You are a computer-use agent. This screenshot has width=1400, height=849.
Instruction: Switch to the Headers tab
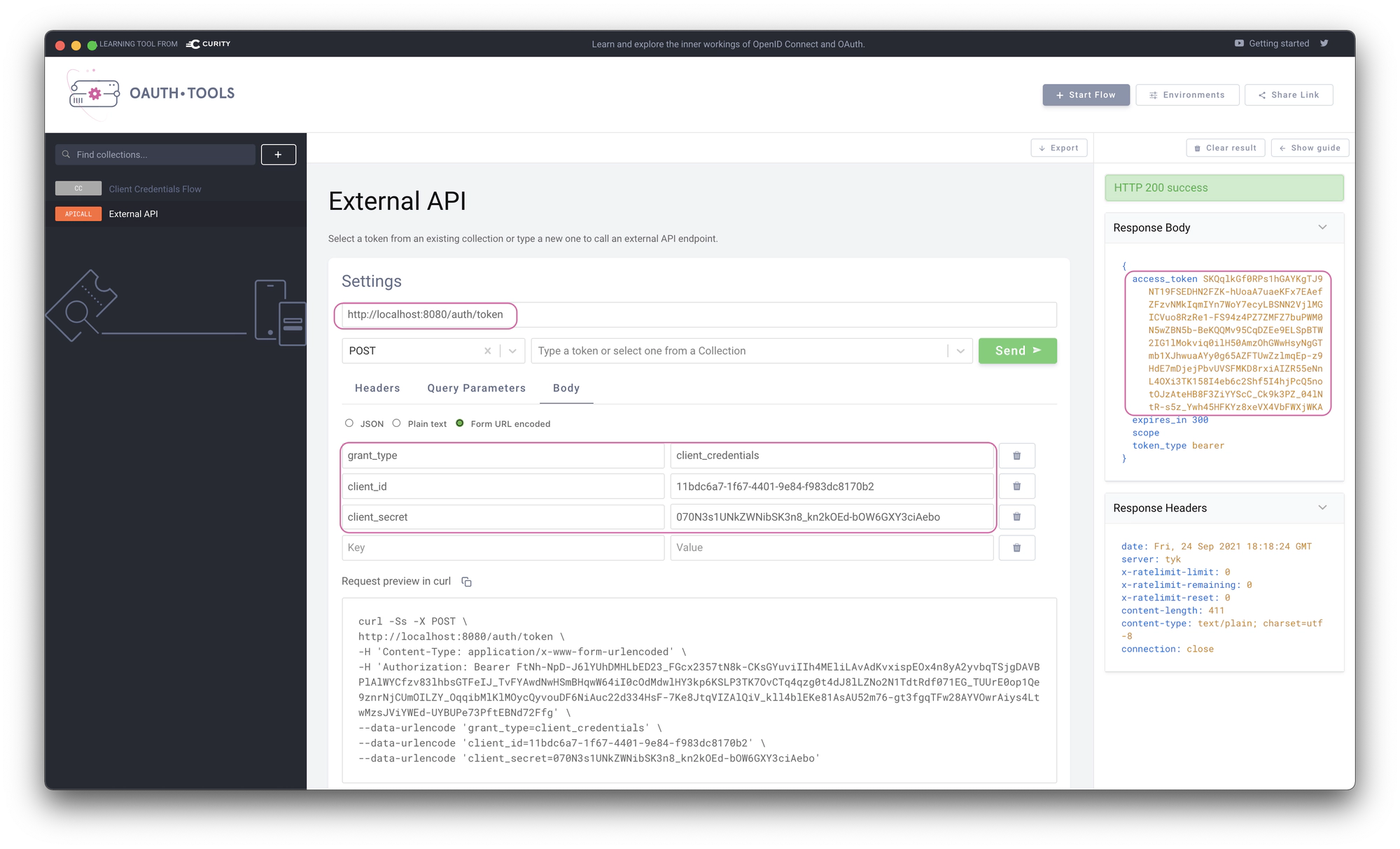pos(377,388)
